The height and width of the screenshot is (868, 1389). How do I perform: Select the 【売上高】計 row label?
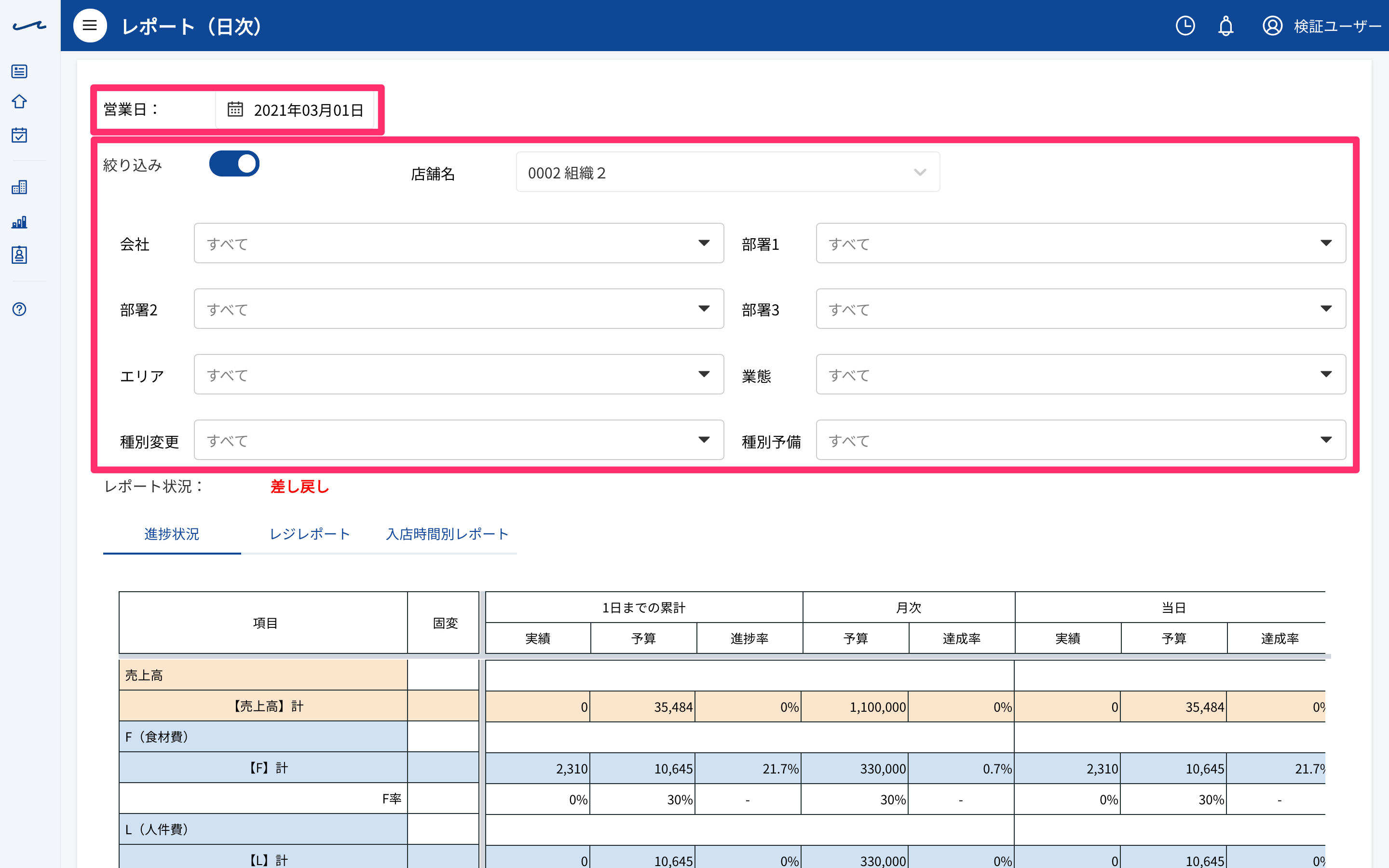(263, 706)
